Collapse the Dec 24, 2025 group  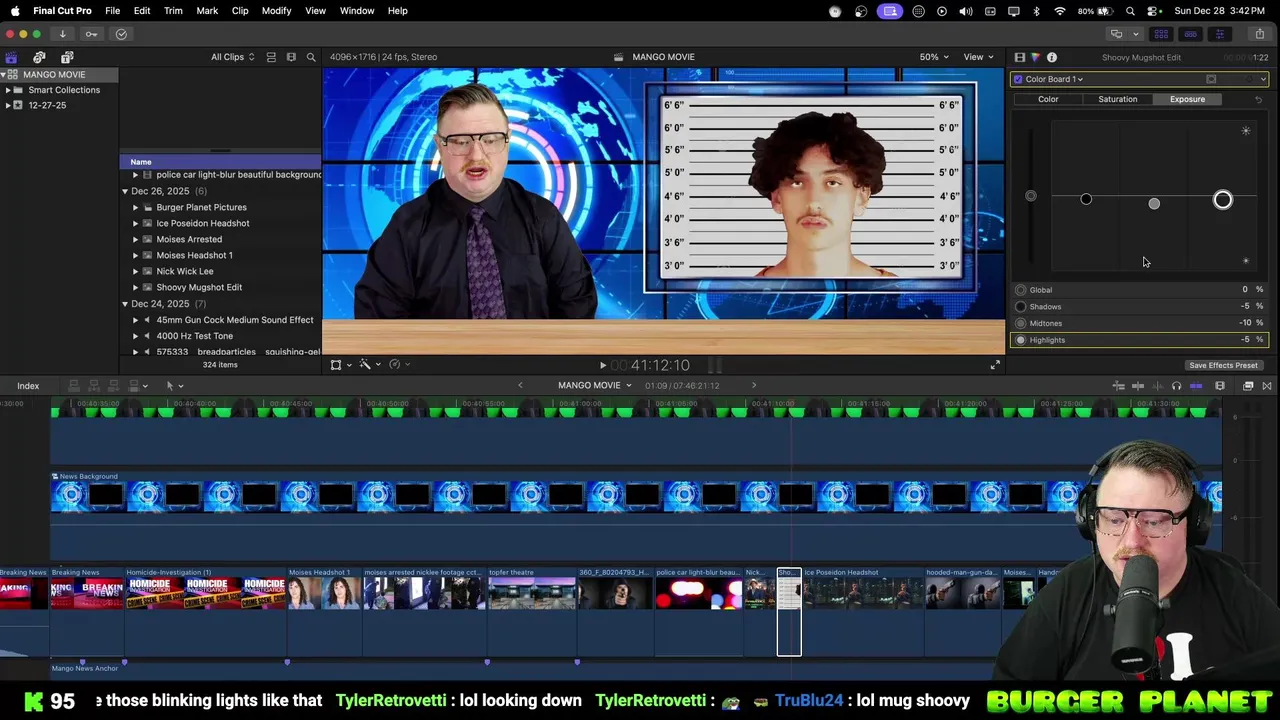coord(125,303)
